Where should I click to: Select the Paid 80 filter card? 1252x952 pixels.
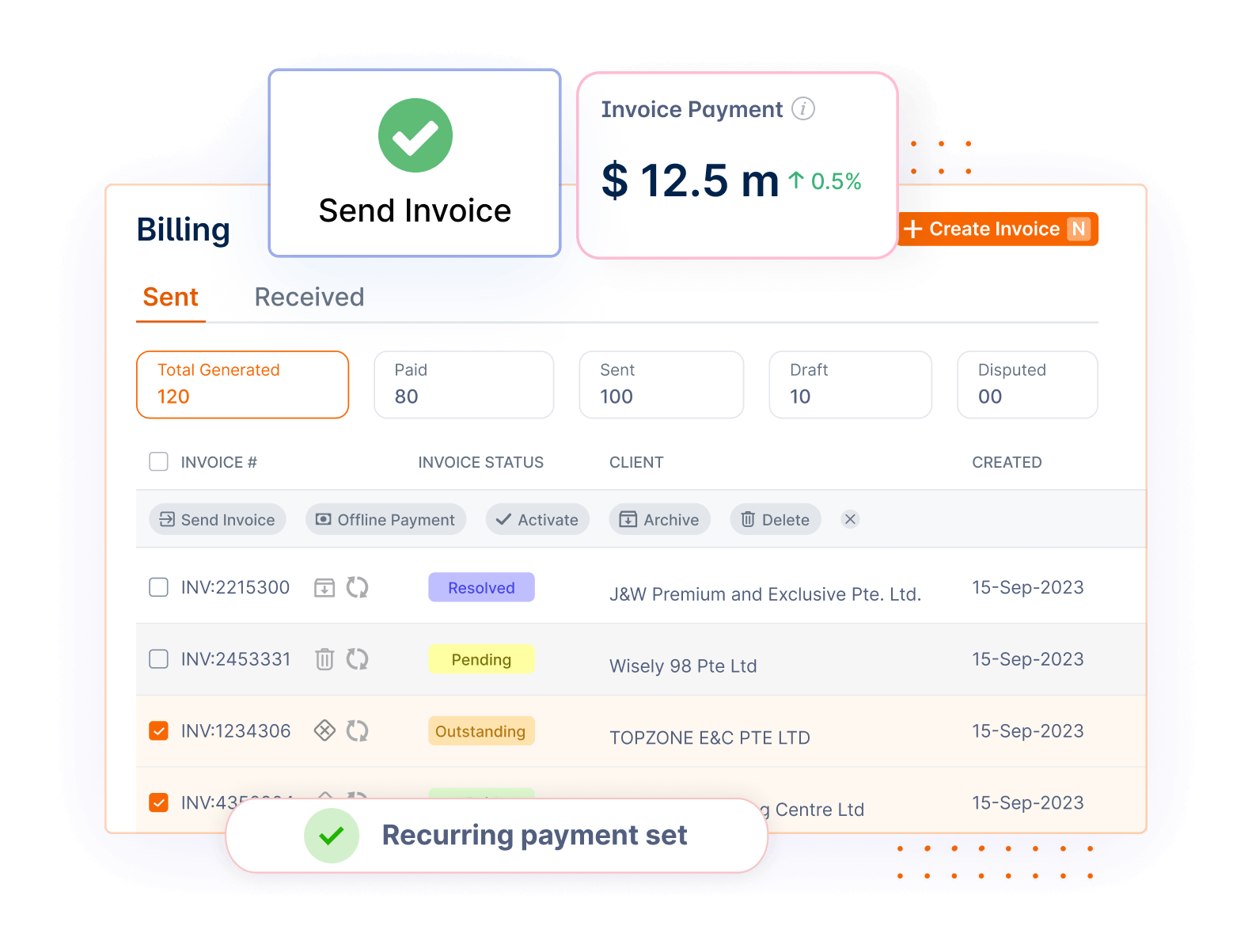[x=464, y=385]
